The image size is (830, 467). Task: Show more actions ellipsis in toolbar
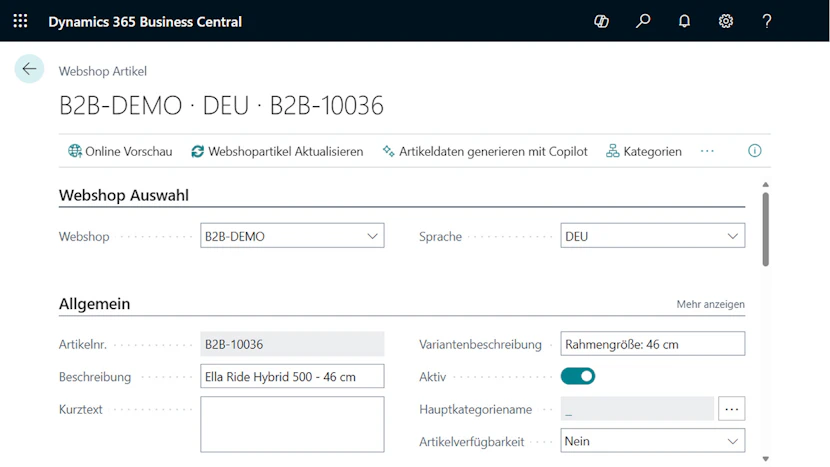coord(707,151)
